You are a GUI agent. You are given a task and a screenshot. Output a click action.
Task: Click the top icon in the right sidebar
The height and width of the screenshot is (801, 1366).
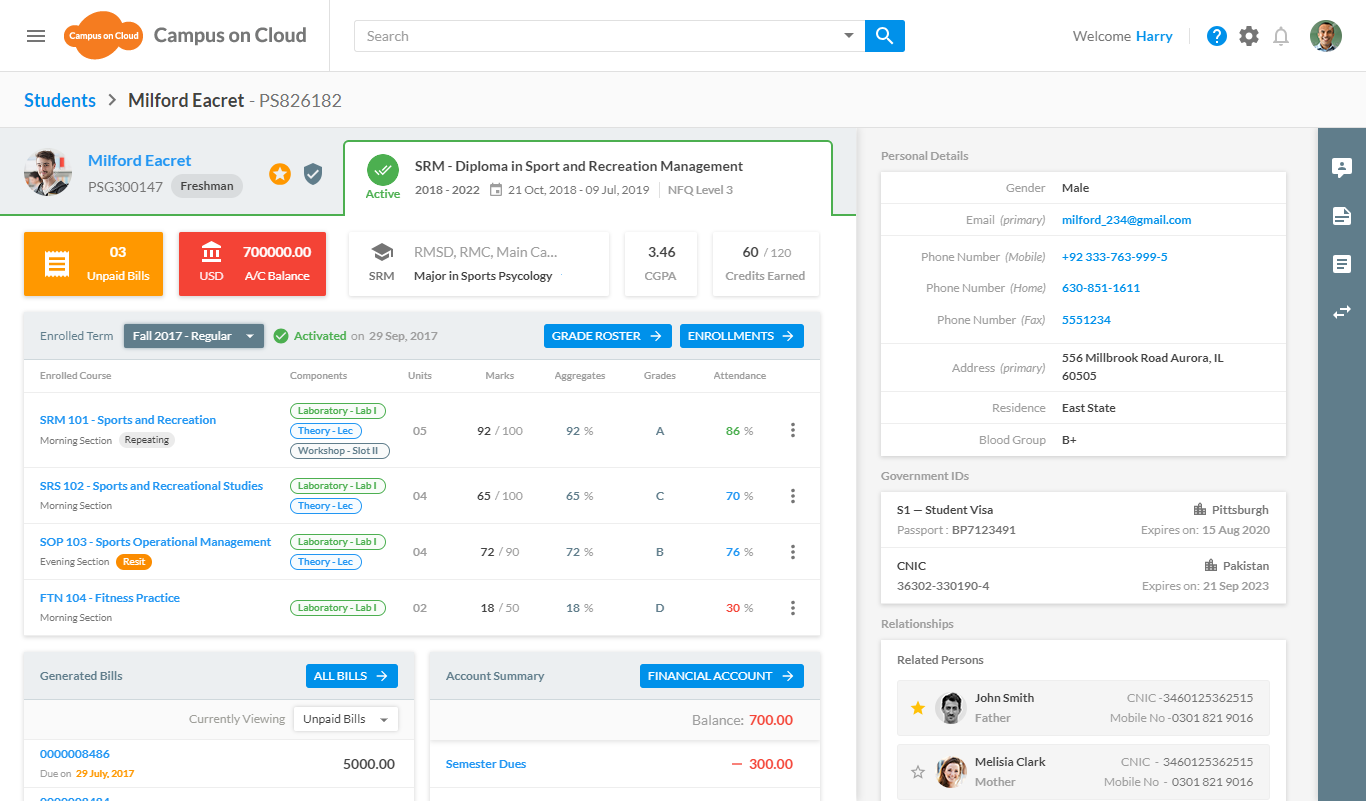point(1342,168)
